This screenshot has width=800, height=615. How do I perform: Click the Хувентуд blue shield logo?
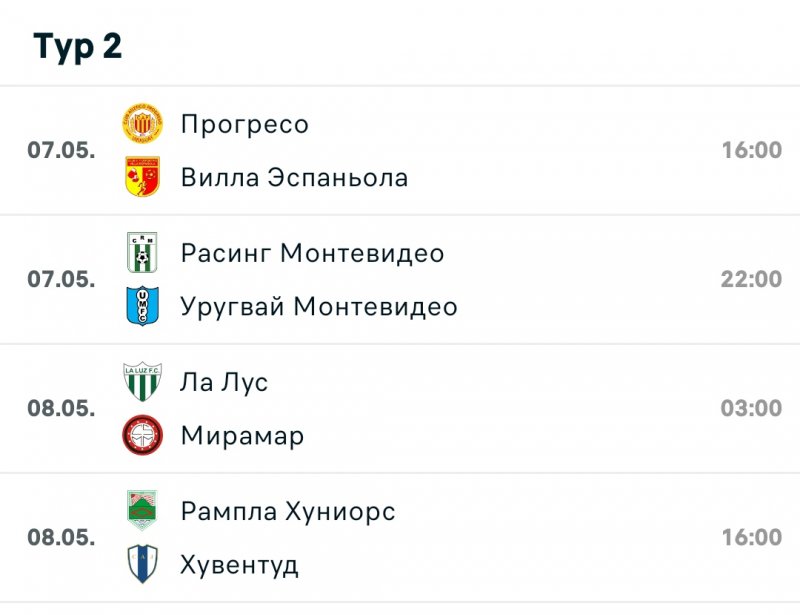142,564
